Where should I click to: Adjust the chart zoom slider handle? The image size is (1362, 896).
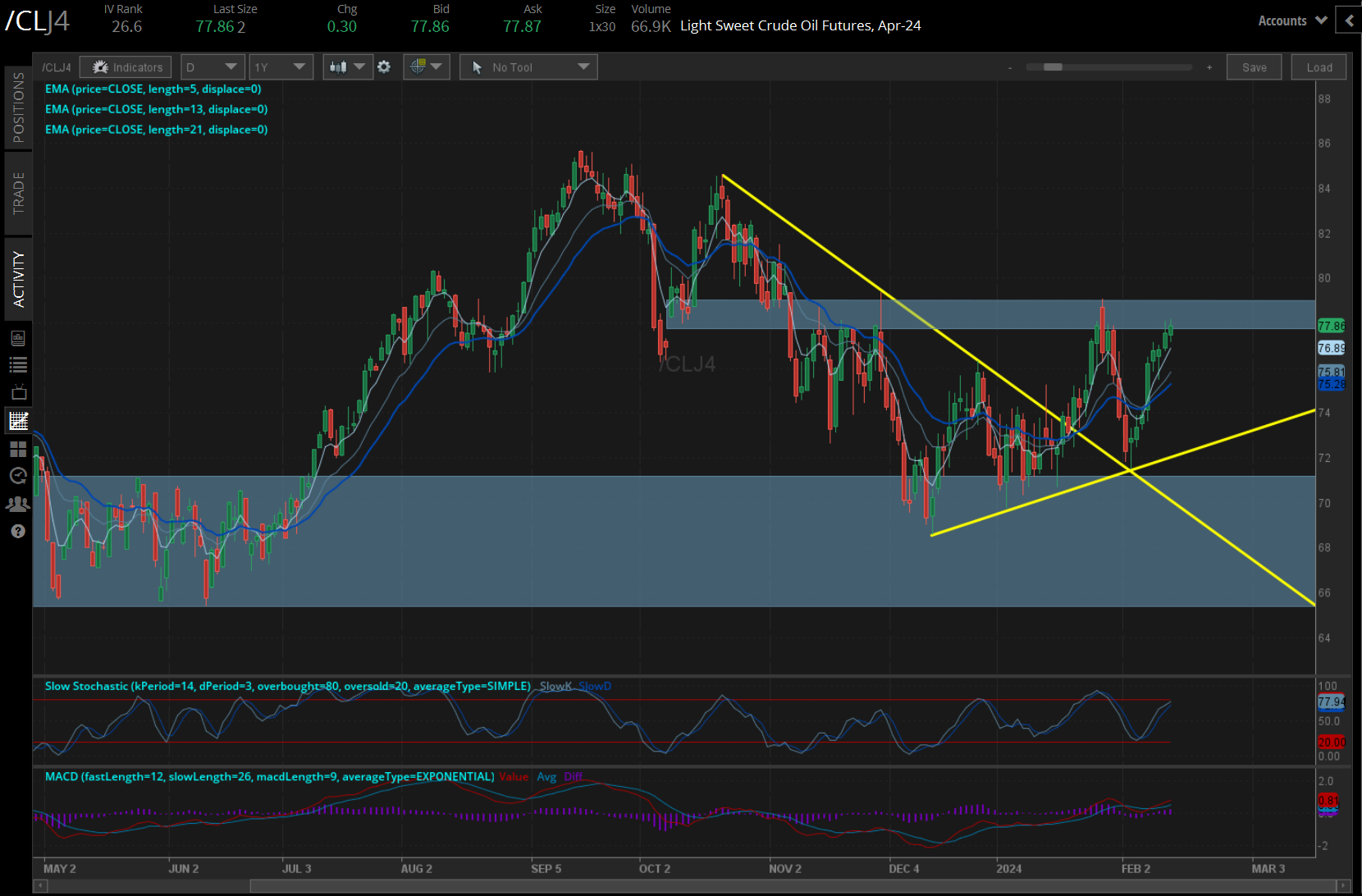(1053, 67)
